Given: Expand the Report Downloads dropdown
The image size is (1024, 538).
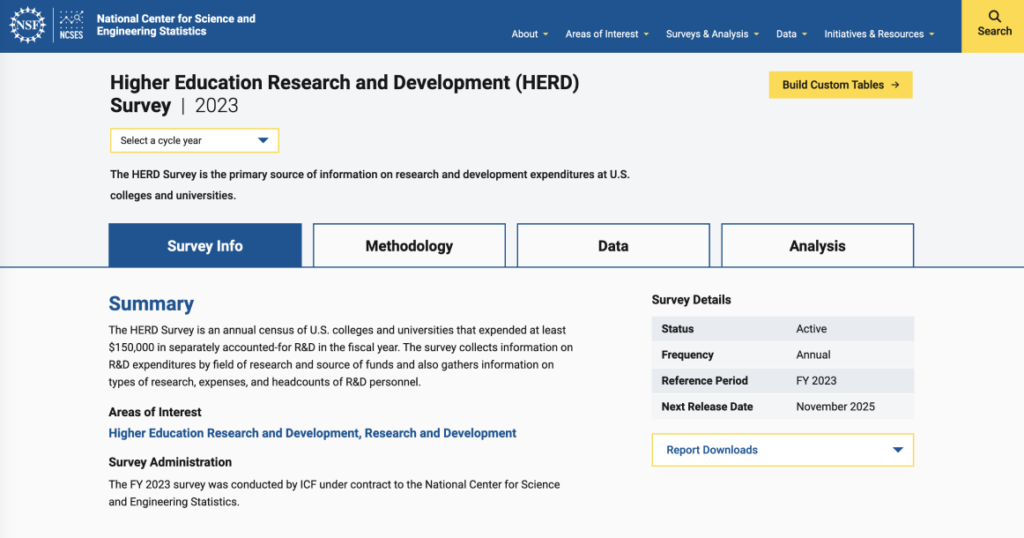Looking at the screenshot, I should coord(782,450).
